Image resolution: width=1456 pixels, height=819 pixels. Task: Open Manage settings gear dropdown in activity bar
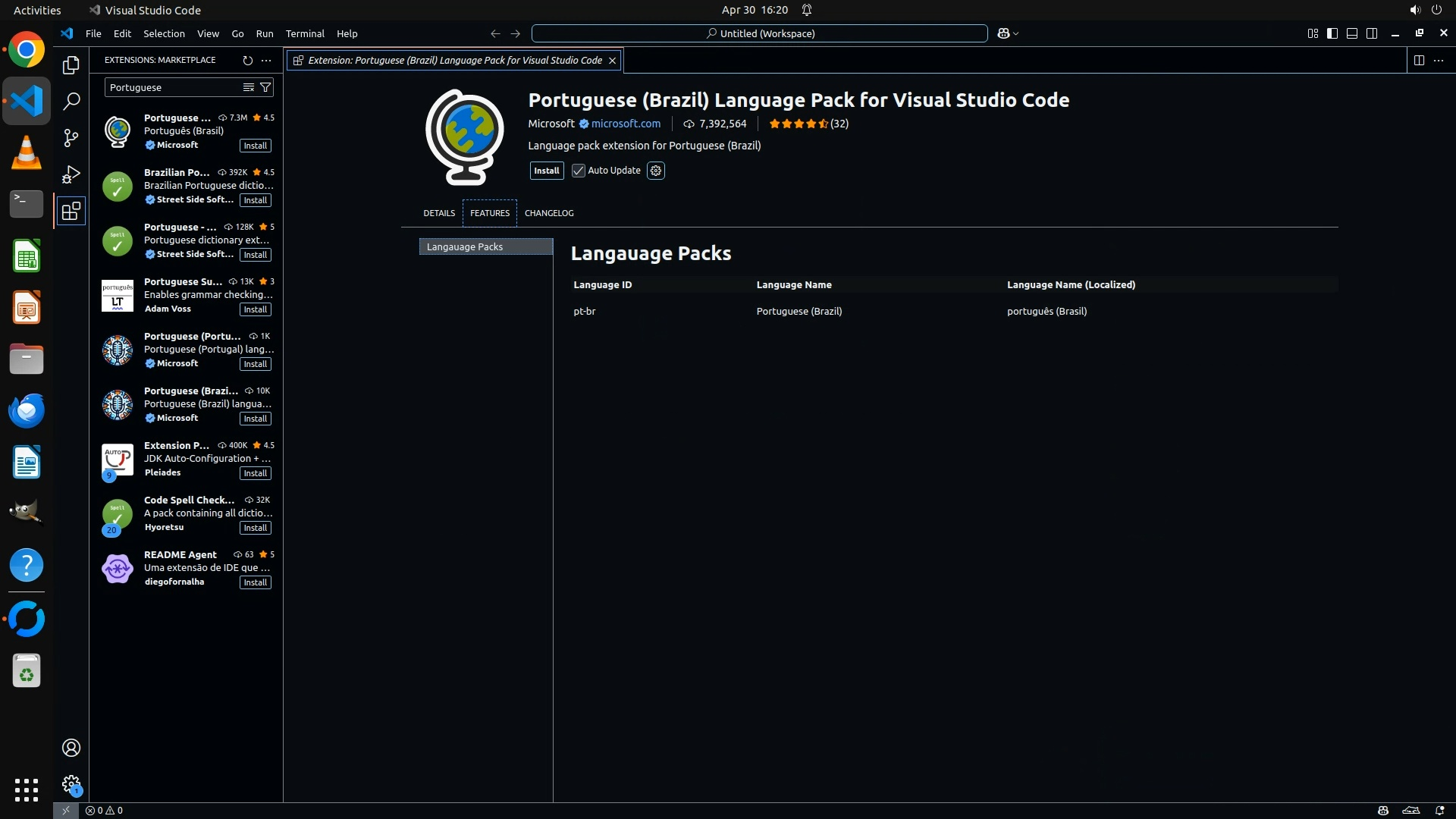tap(71, 783)
